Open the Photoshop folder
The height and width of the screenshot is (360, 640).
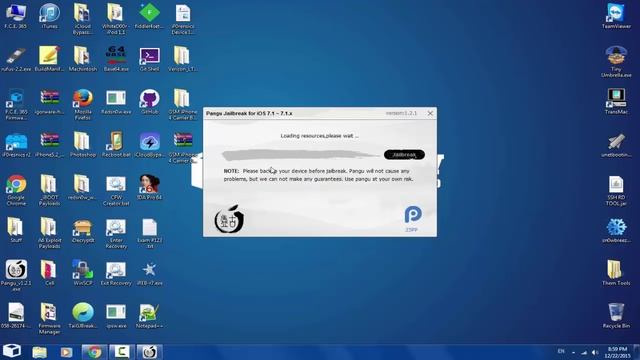click(82, 144)
